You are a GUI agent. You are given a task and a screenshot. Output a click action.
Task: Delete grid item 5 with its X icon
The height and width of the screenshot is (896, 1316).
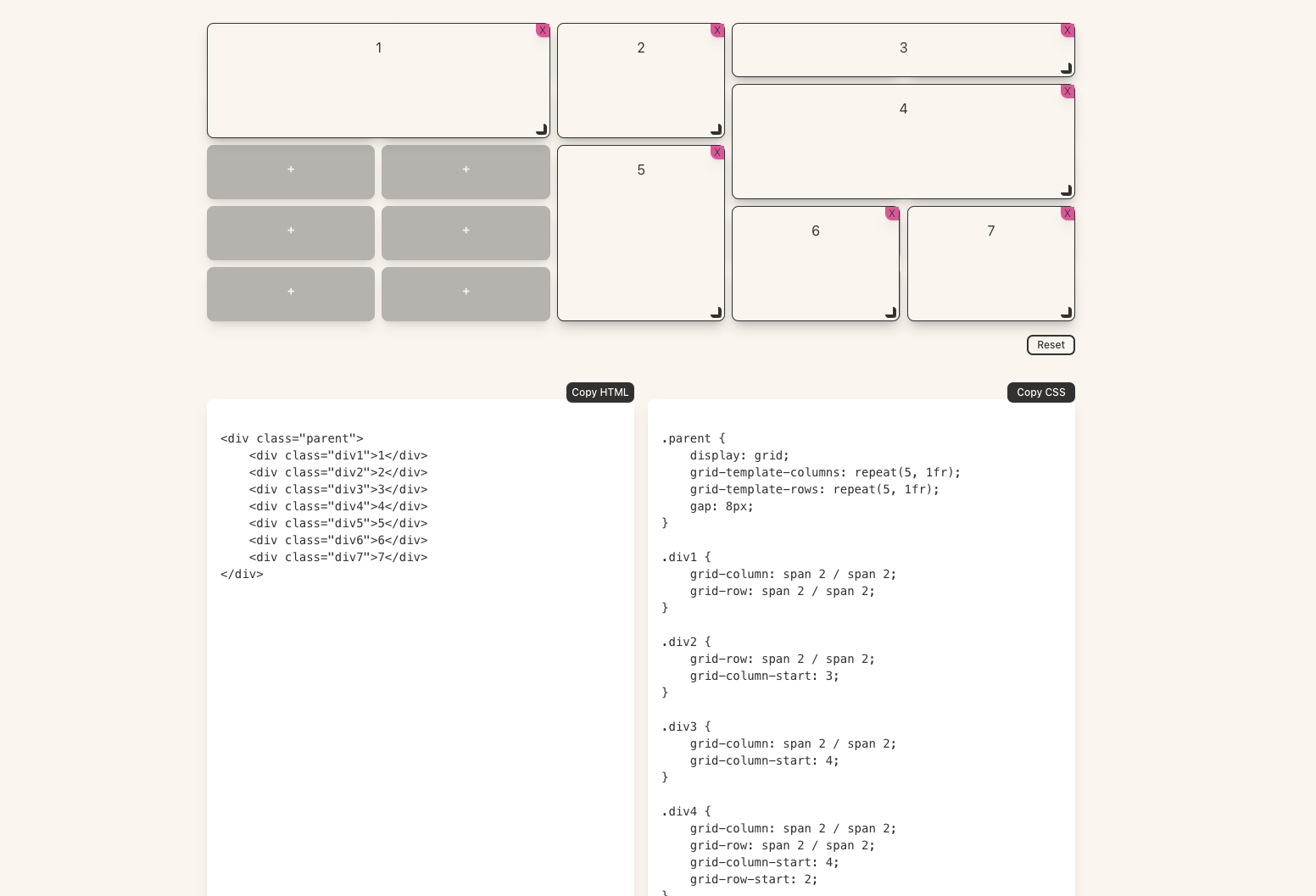point(717,153)
